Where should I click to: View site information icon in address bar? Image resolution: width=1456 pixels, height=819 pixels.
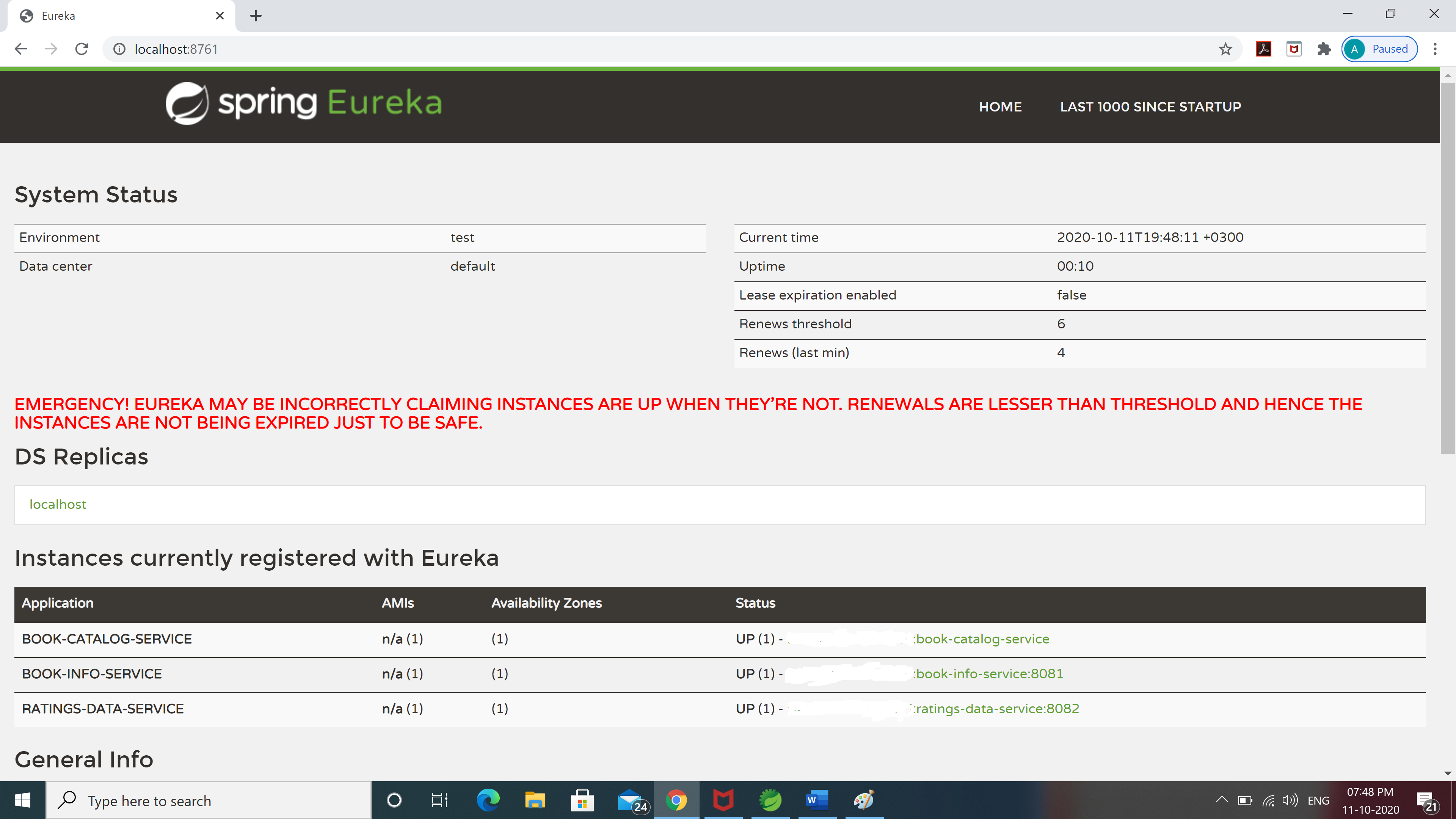click(x=119, y=49)
